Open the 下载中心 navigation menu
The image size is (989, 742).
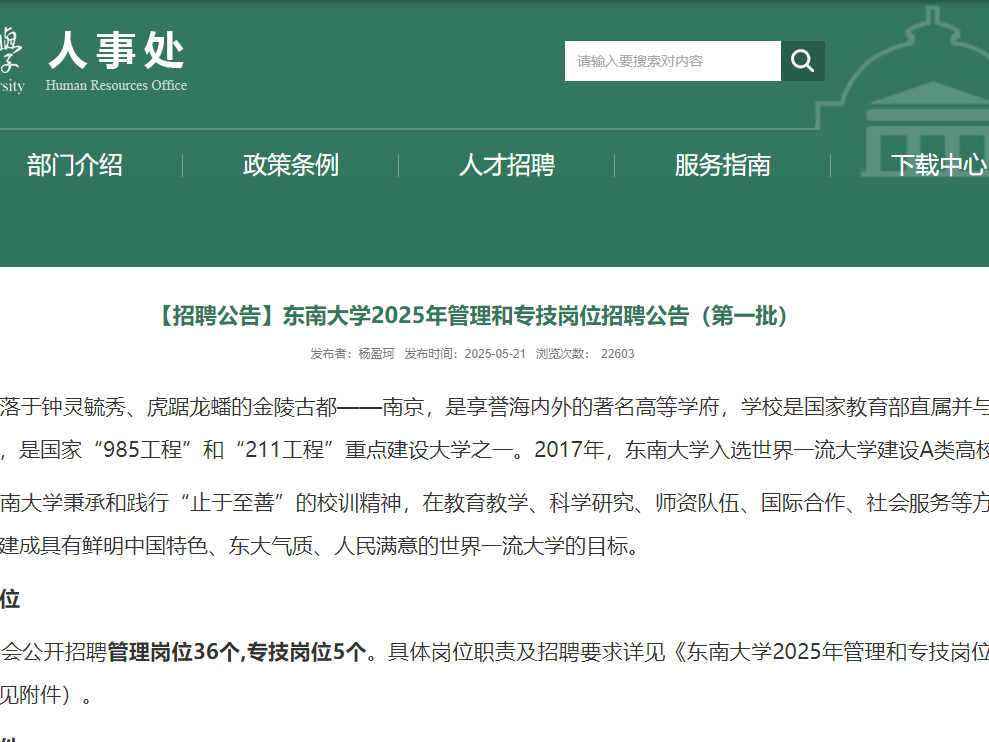coord(940,165)
